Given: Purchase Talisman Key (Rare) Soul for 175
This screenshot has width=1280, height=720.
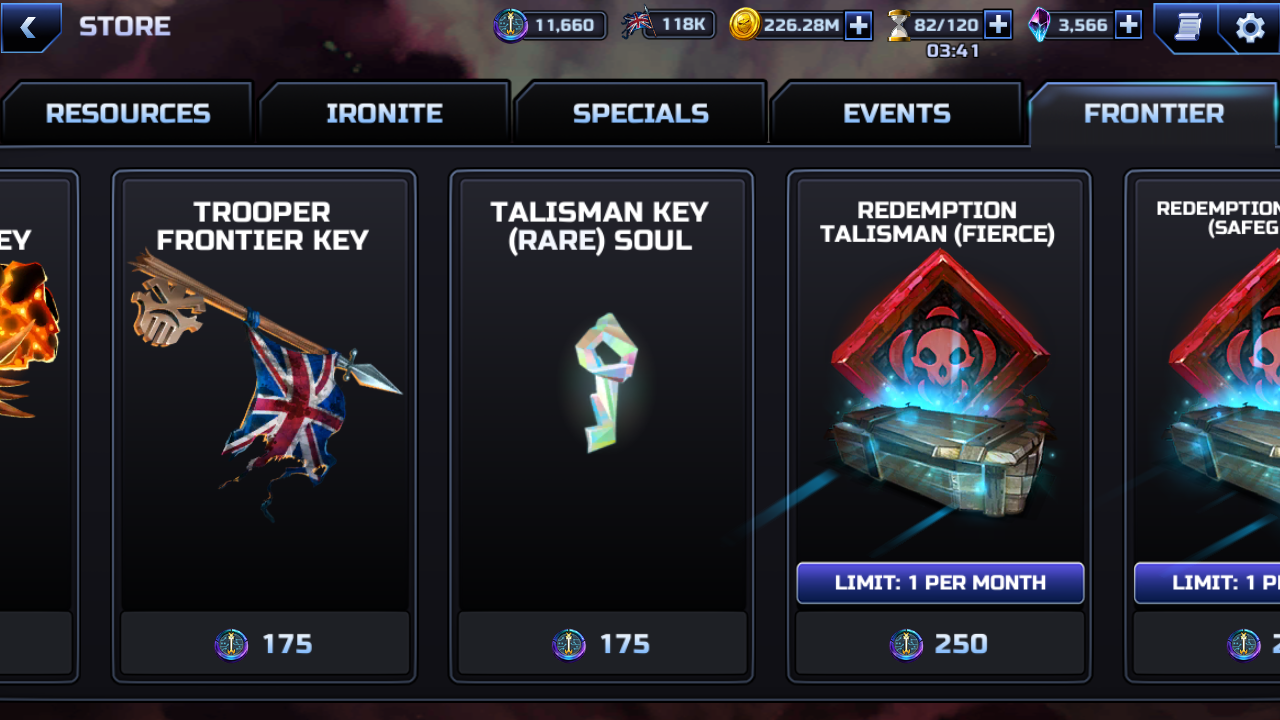Looking at the screenshot, I should (602, 644).
